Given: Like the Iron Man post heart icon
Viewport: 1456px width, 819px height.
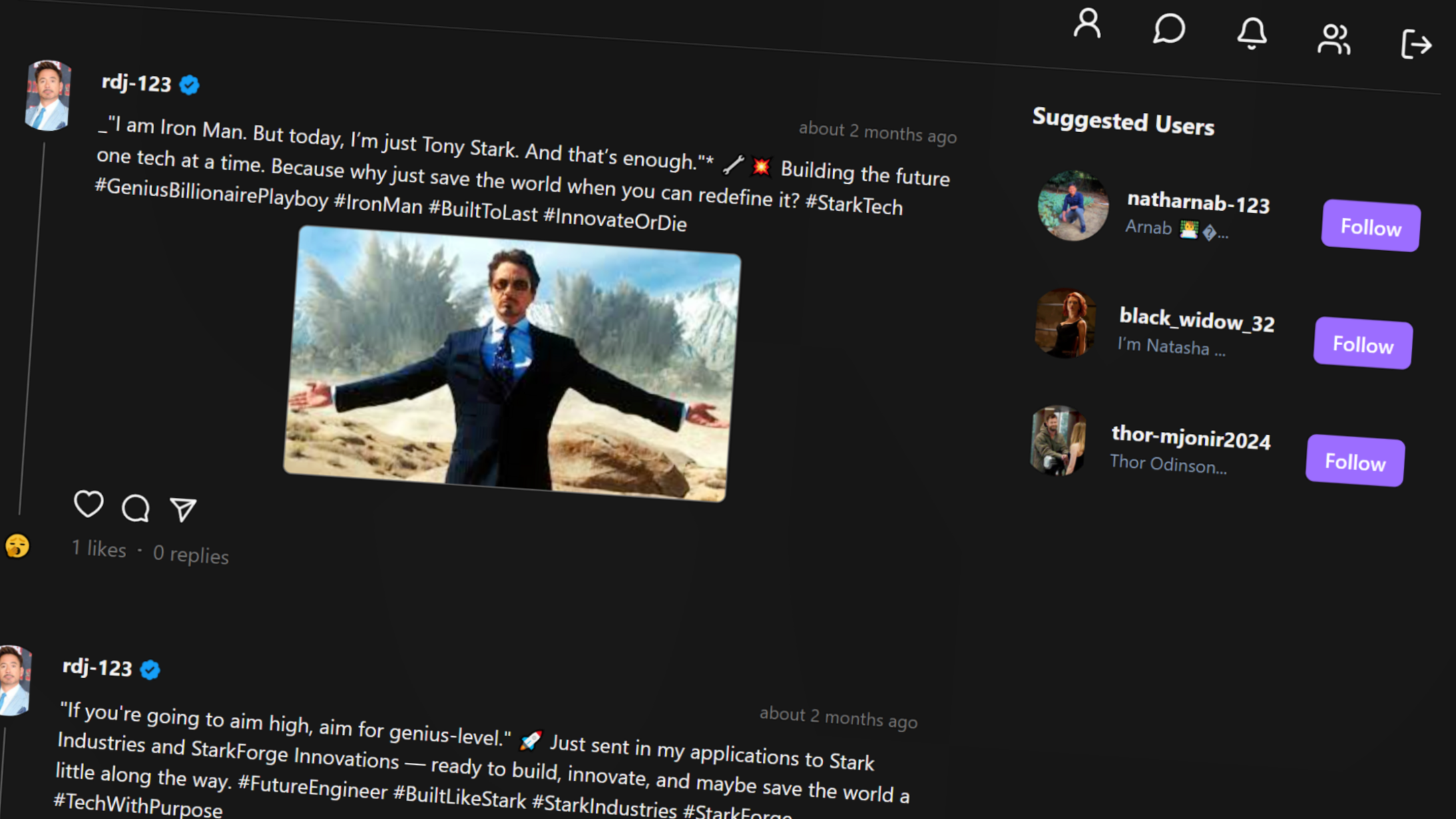Looking at the screenshot, I should (x=88, y=504).
